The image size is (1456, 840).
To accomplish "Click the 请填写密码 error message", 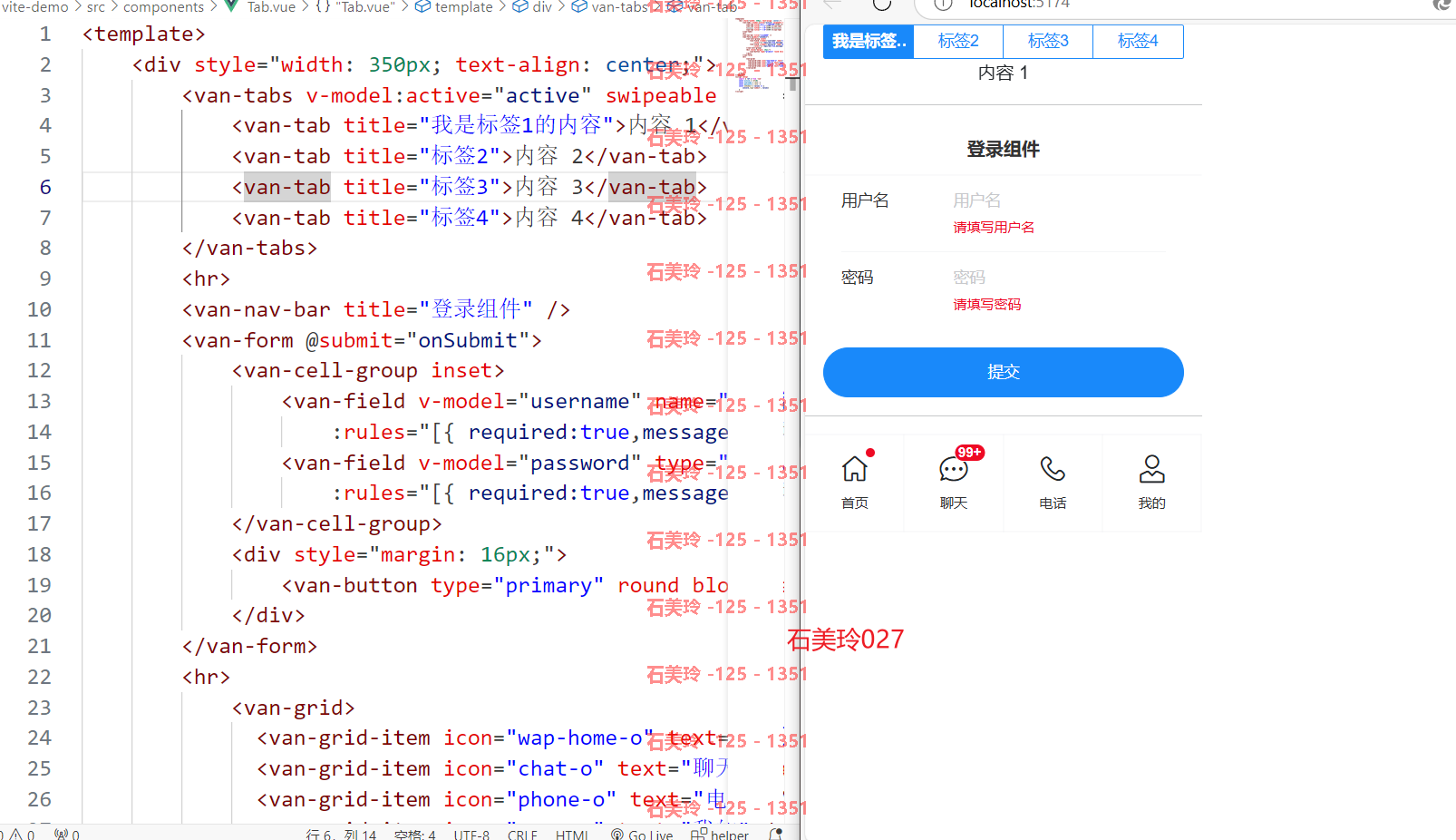I will [x=986, y=304].
